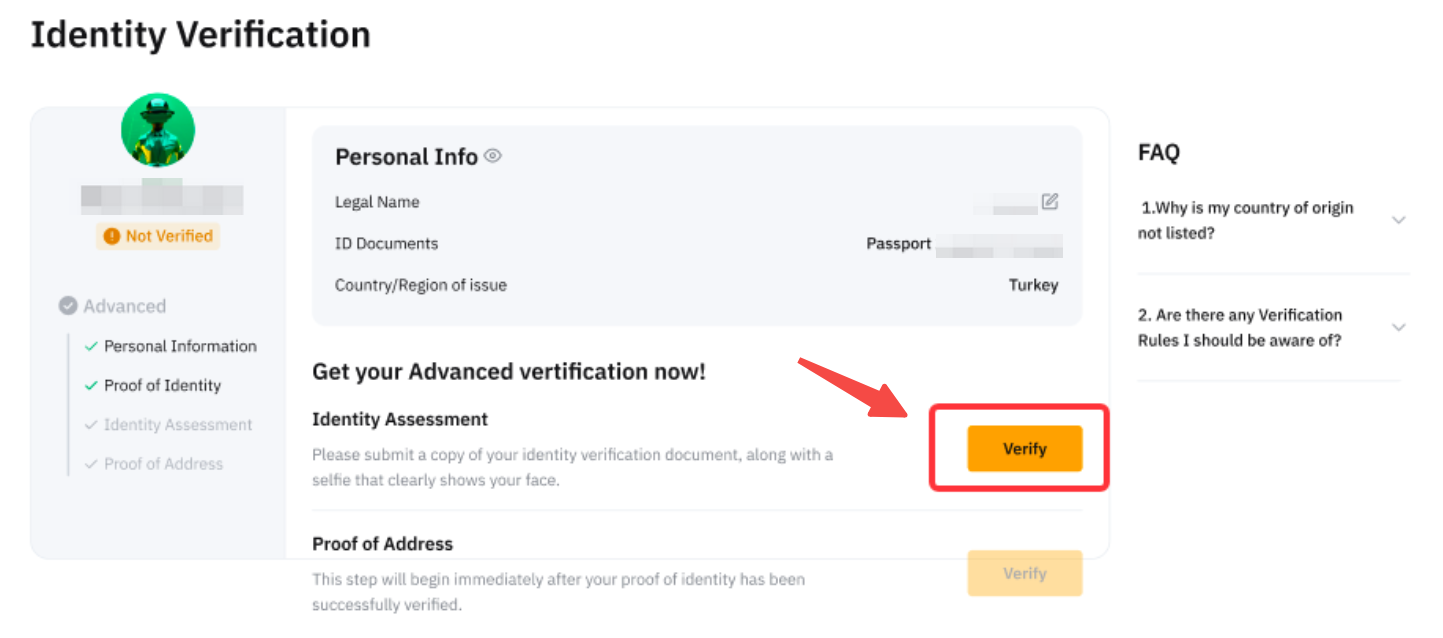Image resolution: width=1443 pixels, height=638 pixels.
Task: Click the edit pencil icon for Legal Name
Action: click(x=1049, y=202)
